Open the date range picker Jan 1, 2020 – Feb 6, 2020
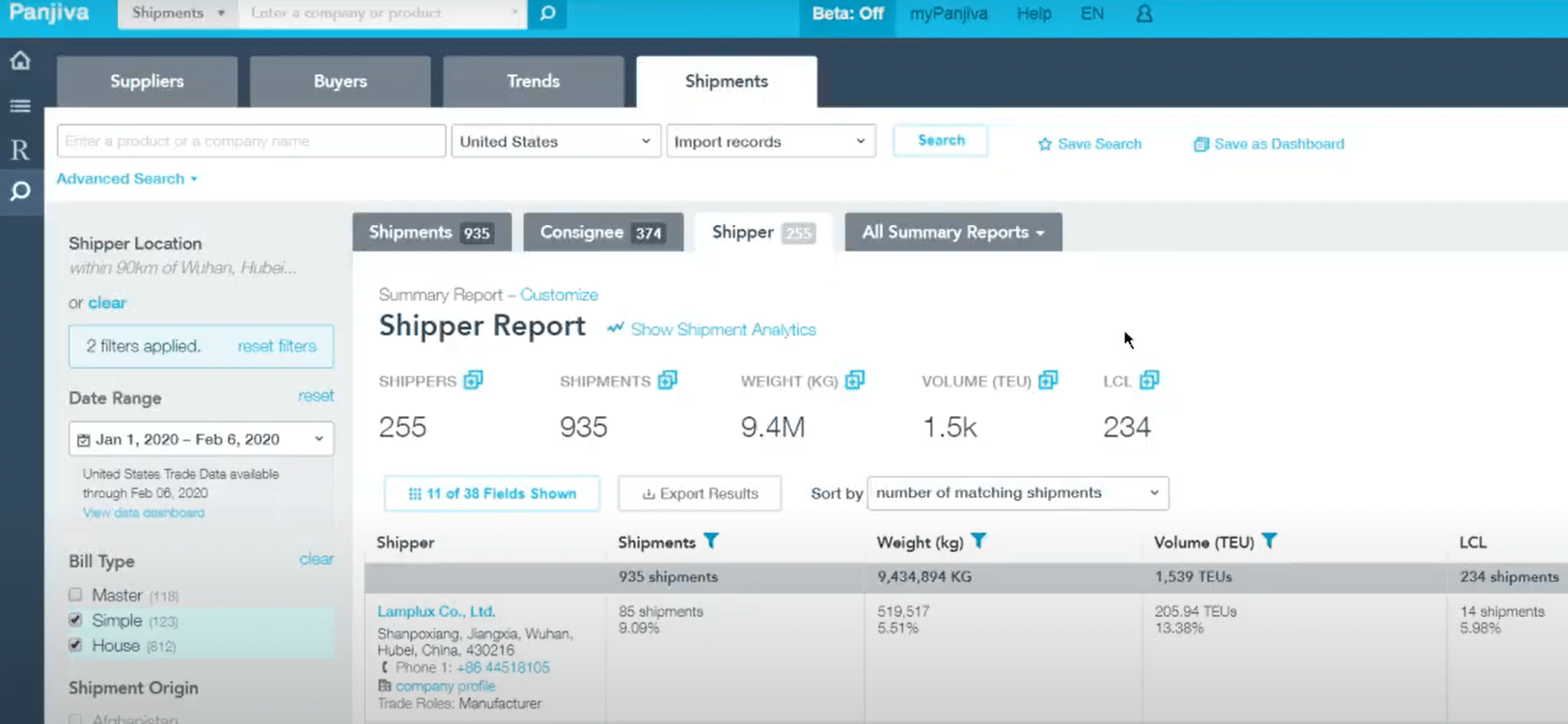 pyautogui.click(x=201, y=439)
